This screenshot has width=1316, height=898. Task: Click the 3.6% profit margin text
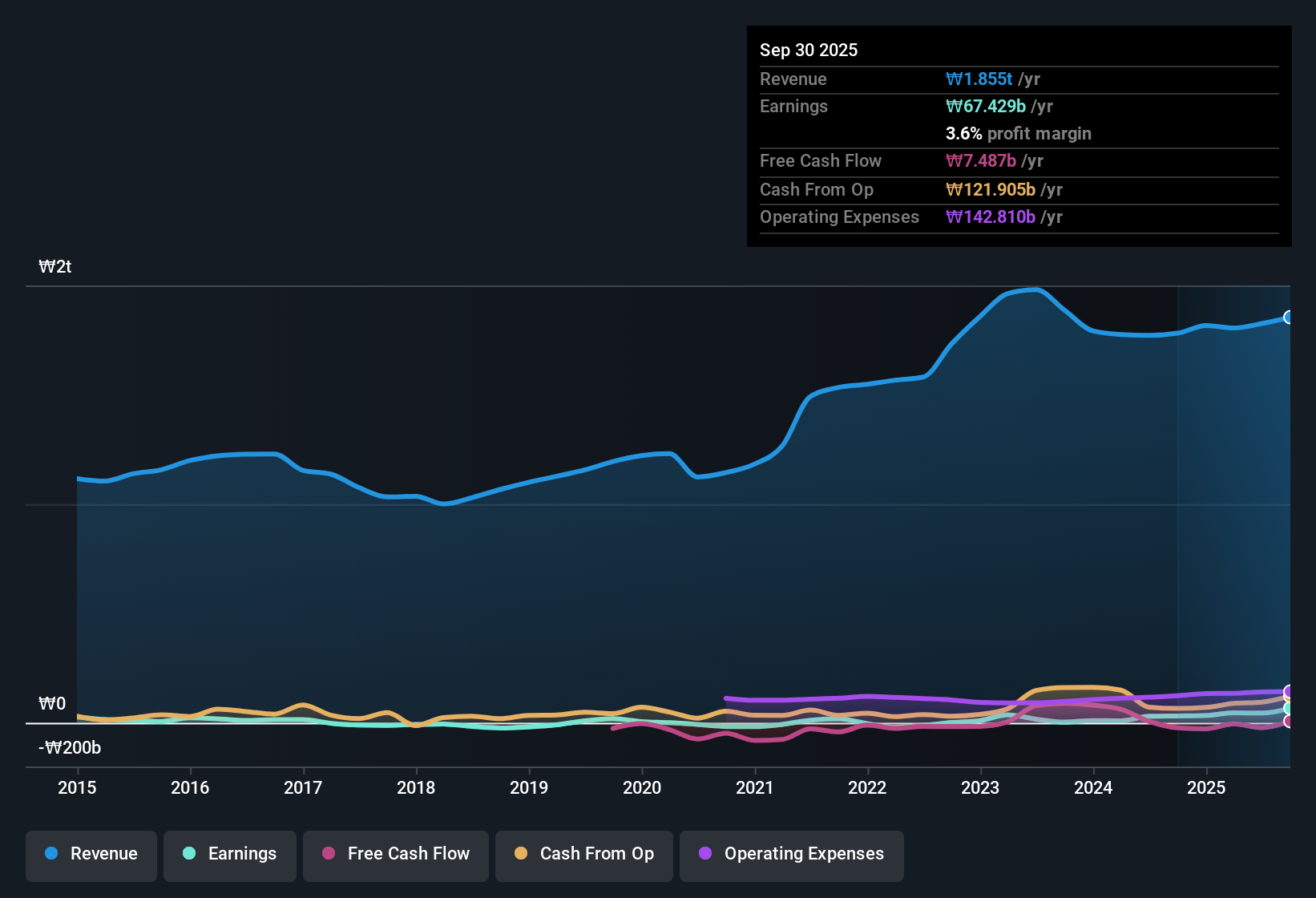(x=1018, y=133)
